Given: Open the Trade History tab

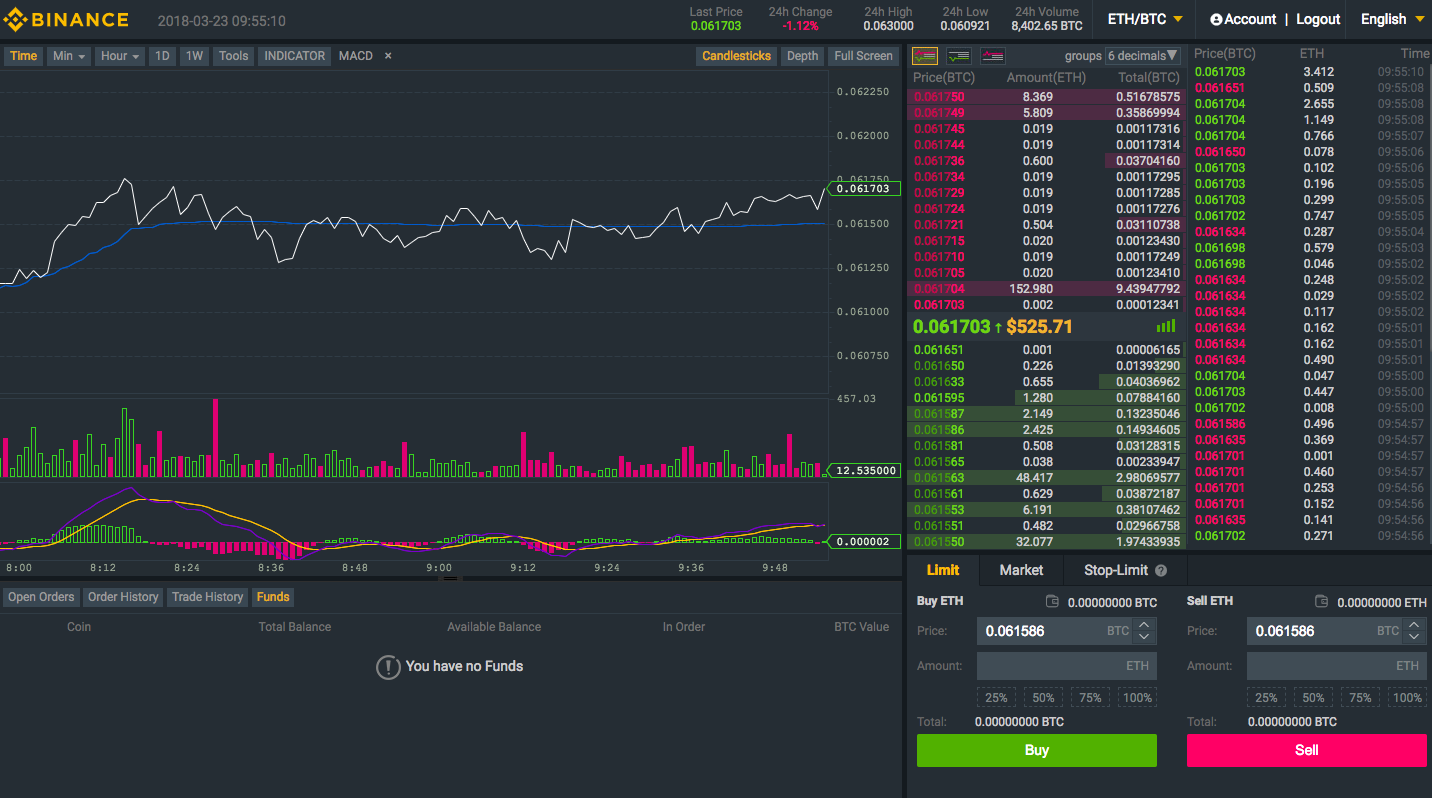Looking at the screenshot, I should tap(207, 597).
